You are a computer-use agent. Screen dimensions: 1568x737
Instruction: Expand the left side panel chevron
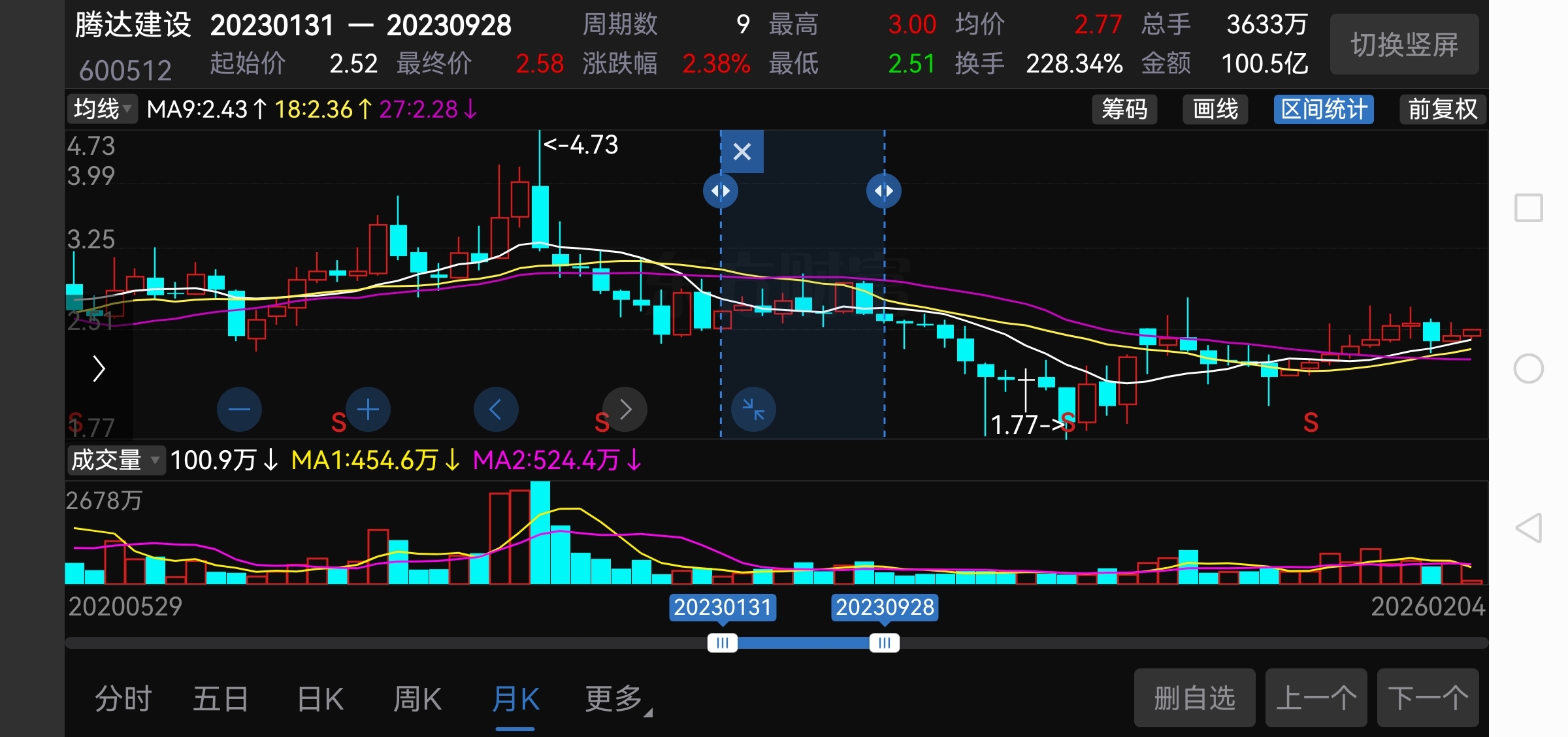coord(99,369)
